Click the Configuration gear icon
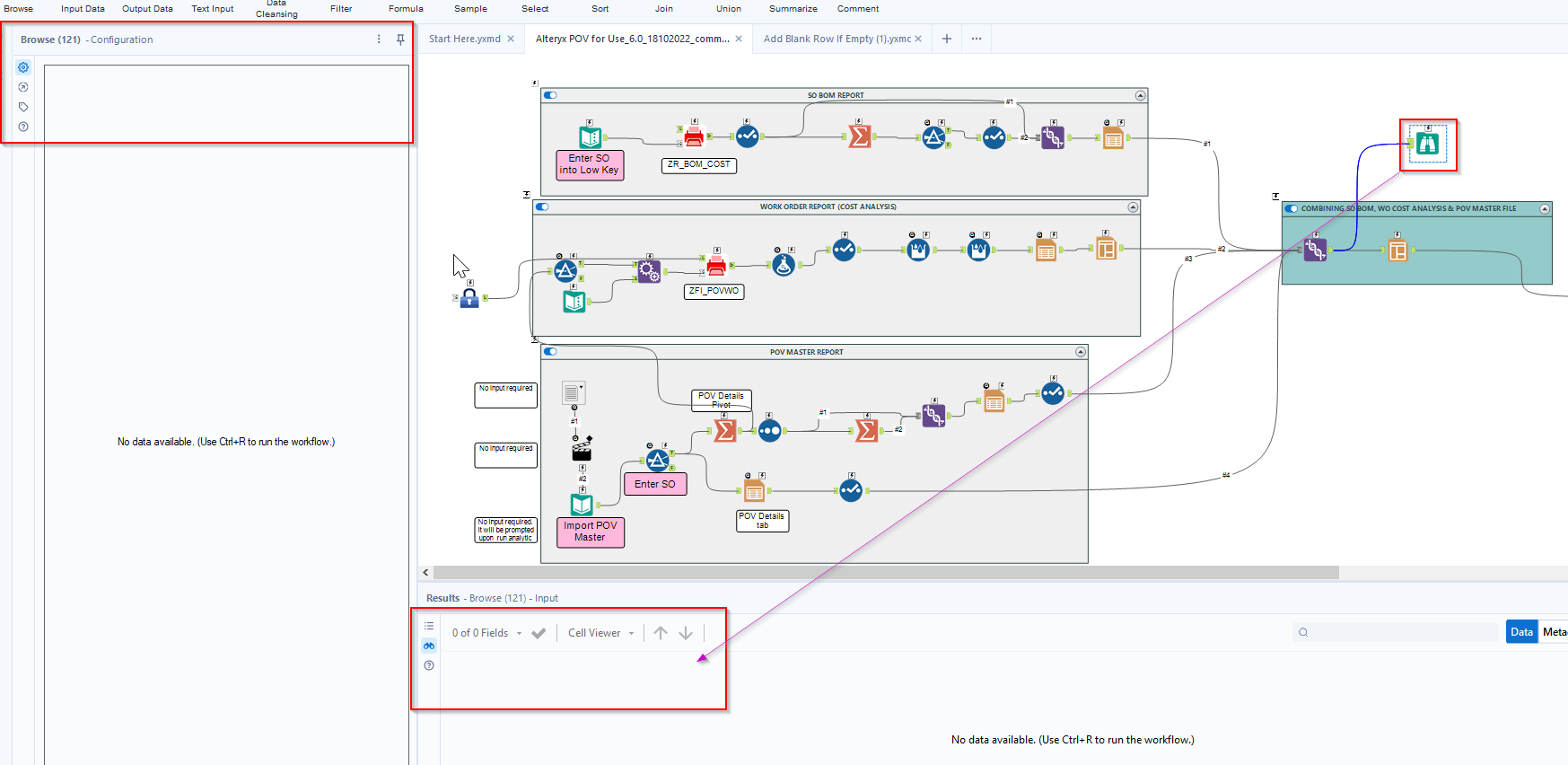Viewport: 1568px width, 765px height. [23, 67]
